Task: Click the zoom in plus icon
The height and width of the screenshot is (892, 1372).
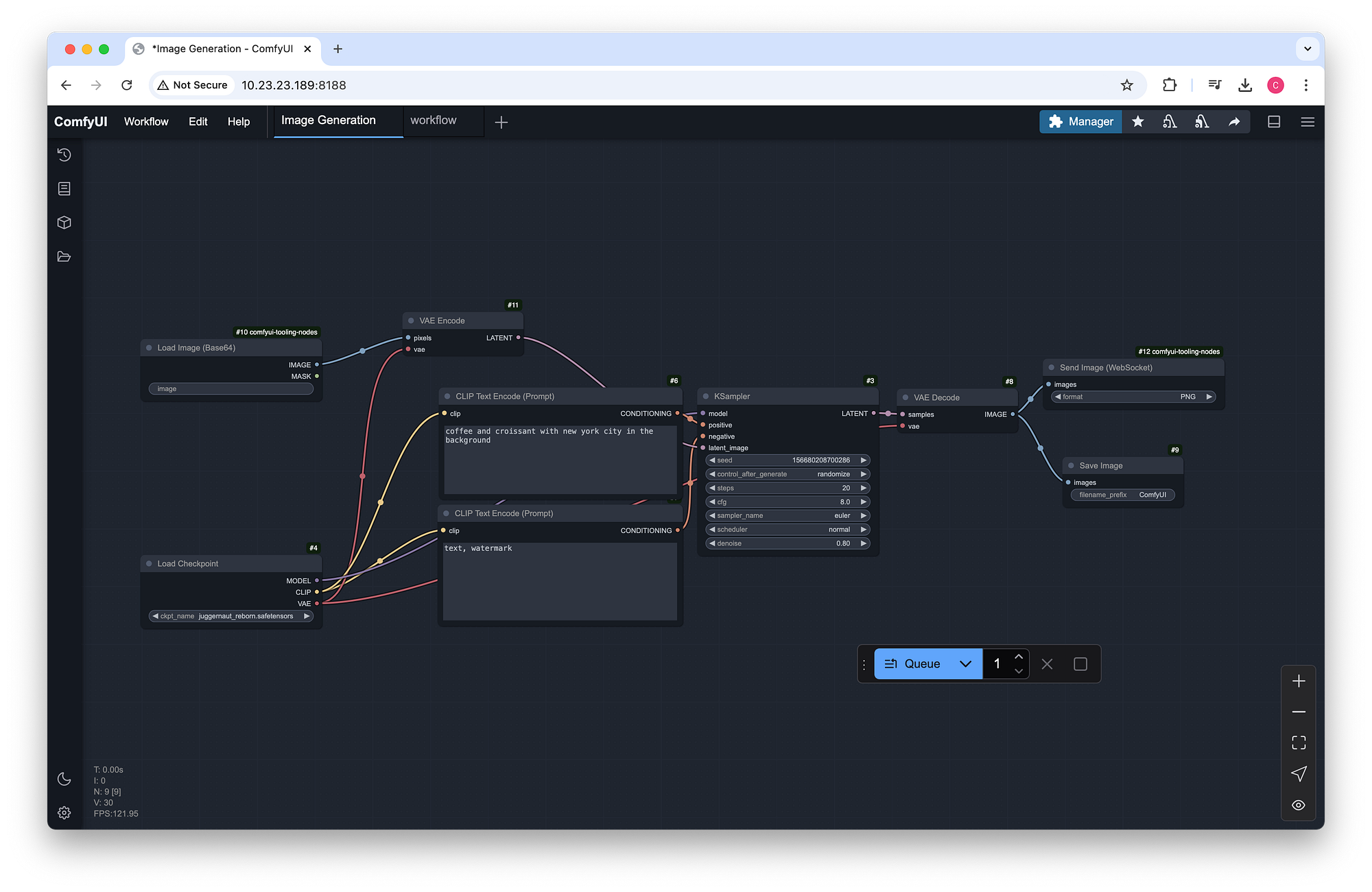Action: pos(1298,681)
